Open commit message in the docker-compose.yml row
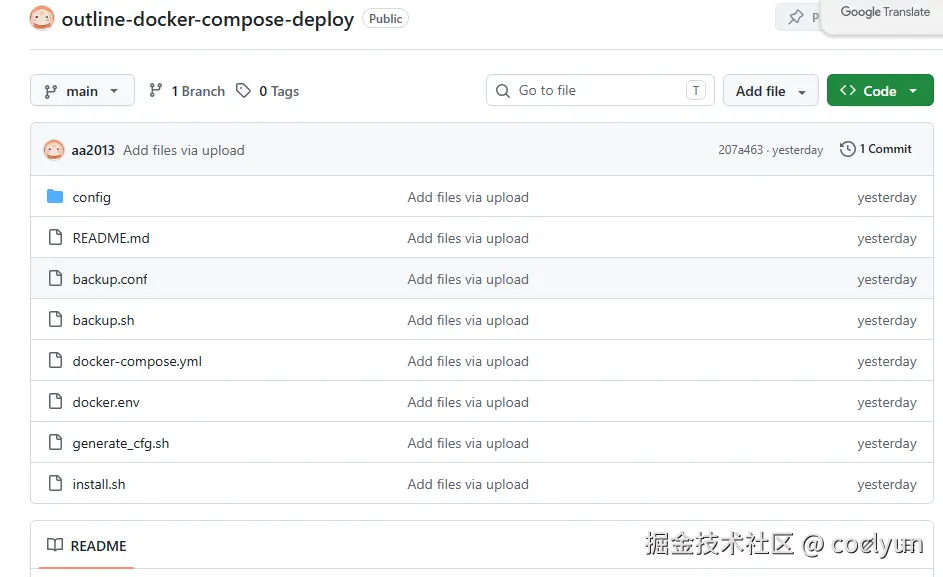Viewport: 943px width, 577px height. (468, 361)
